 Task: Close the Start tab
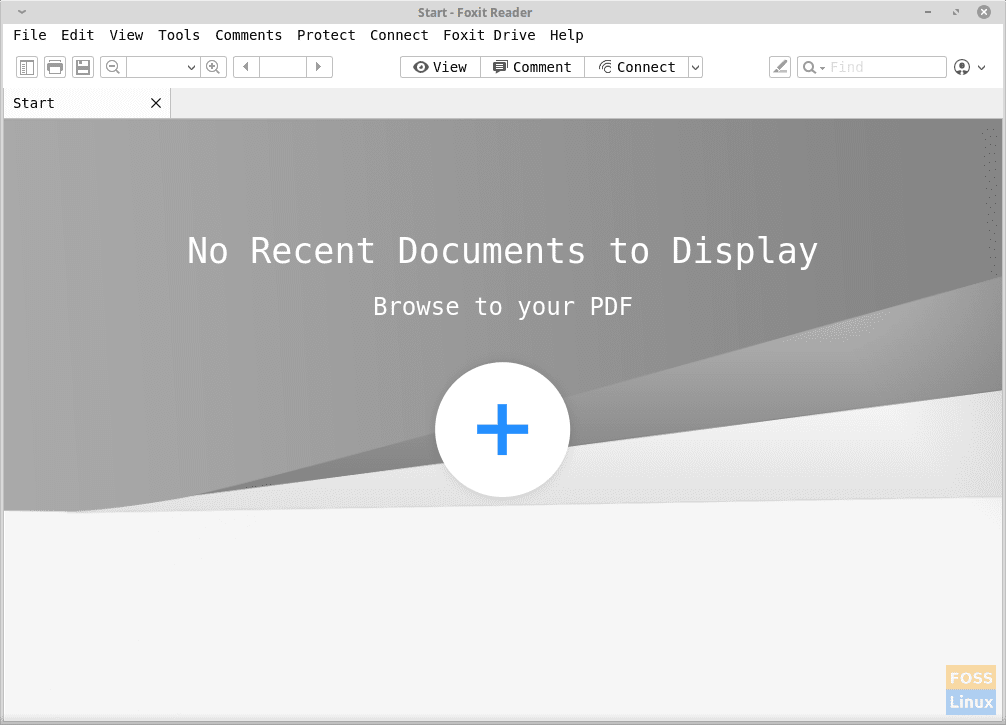(x=156, y=103)
